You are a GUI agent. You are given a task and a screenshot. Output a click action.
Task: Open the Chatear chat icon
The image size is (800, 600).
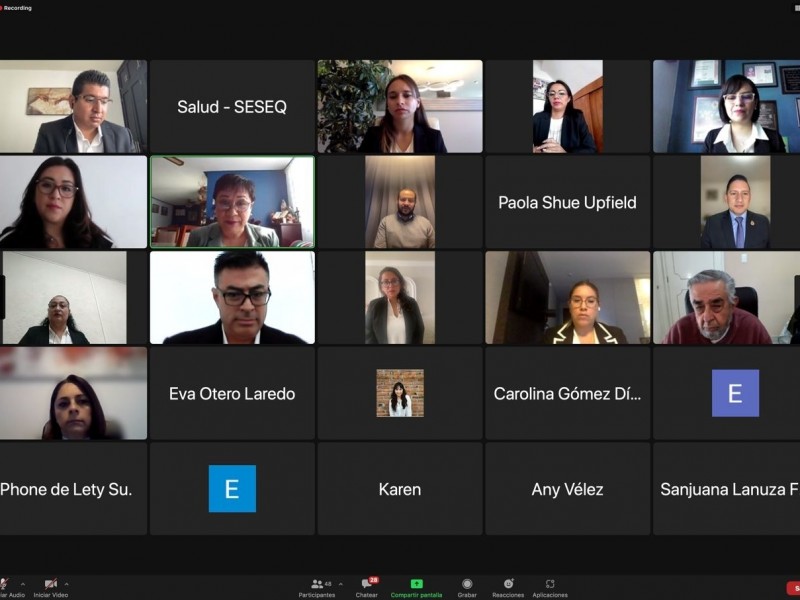click(366, 584)
